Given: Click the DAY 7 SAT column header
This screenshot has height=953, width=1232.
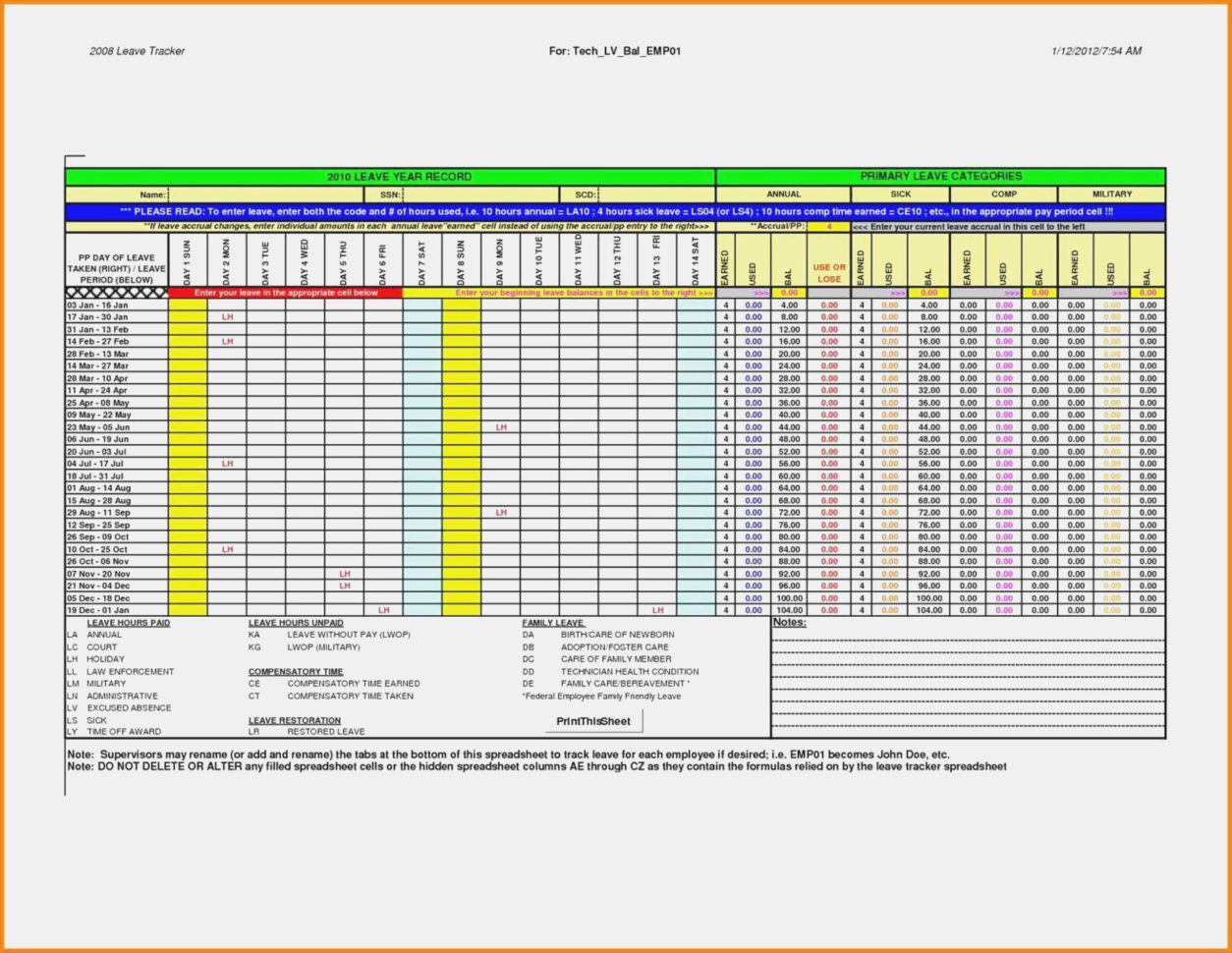Looking at the screenshot, I should point(422,260).
